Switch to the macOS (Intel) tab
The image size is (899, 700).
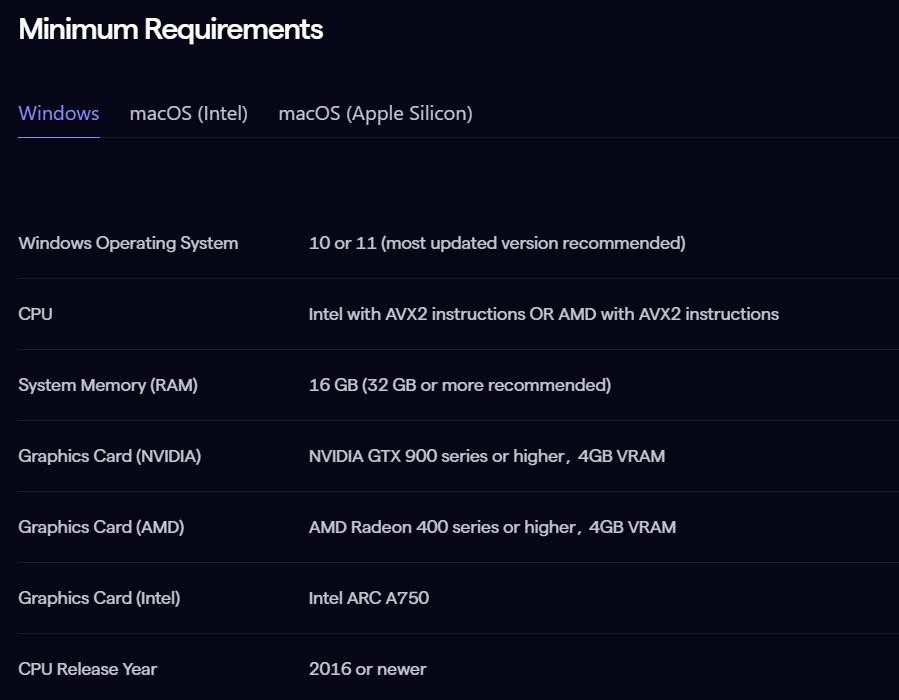[189, 114]
